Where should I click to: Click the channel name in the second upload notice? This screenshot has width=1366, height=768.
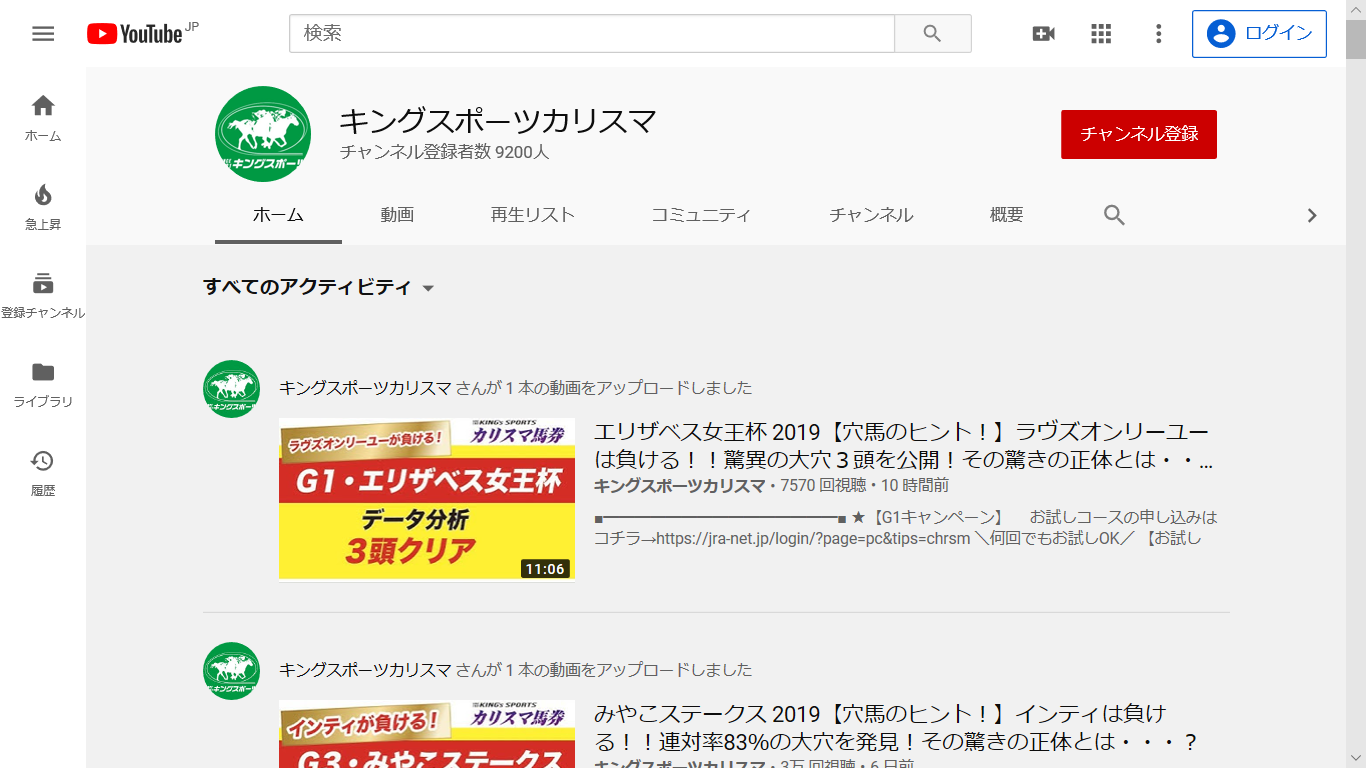[366, 670]
